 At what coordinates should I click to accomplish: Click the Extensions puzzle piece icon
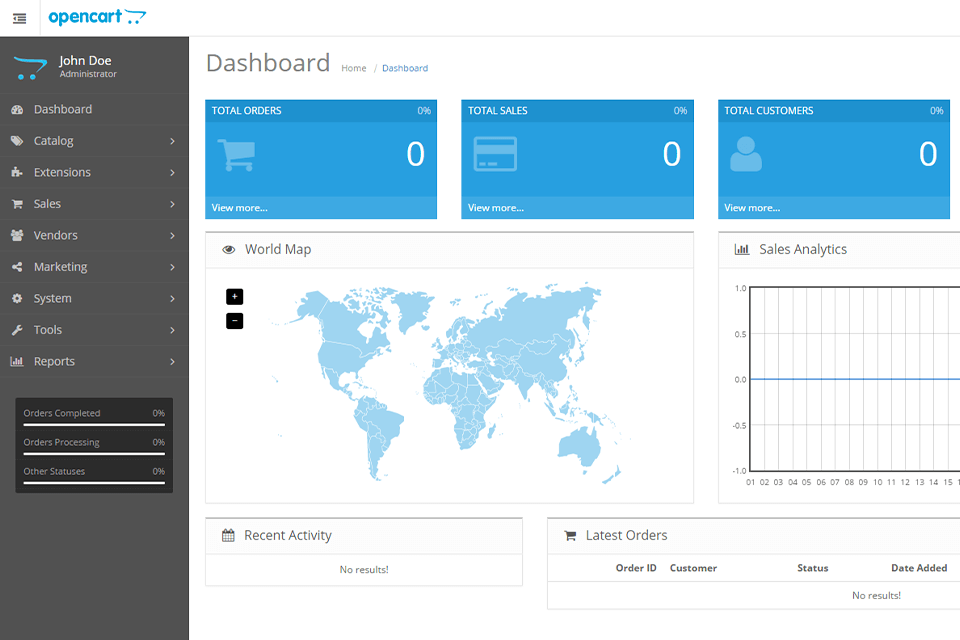(17, 172)
